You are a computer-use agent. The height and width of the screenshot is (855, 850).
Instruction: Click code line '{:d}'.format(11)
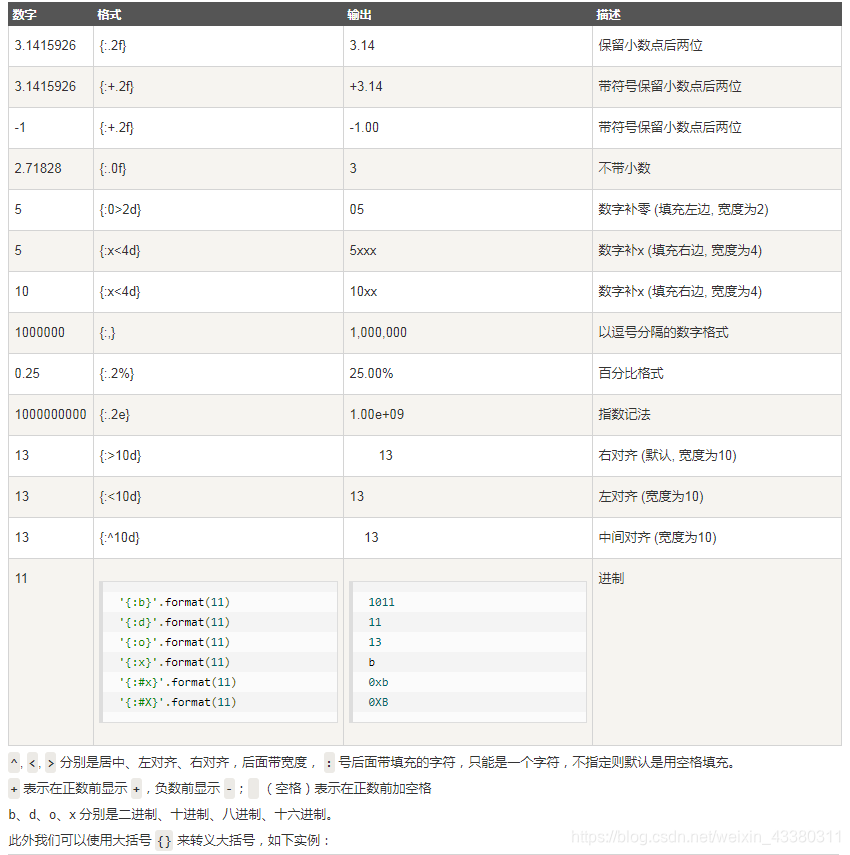pos(174,622)
